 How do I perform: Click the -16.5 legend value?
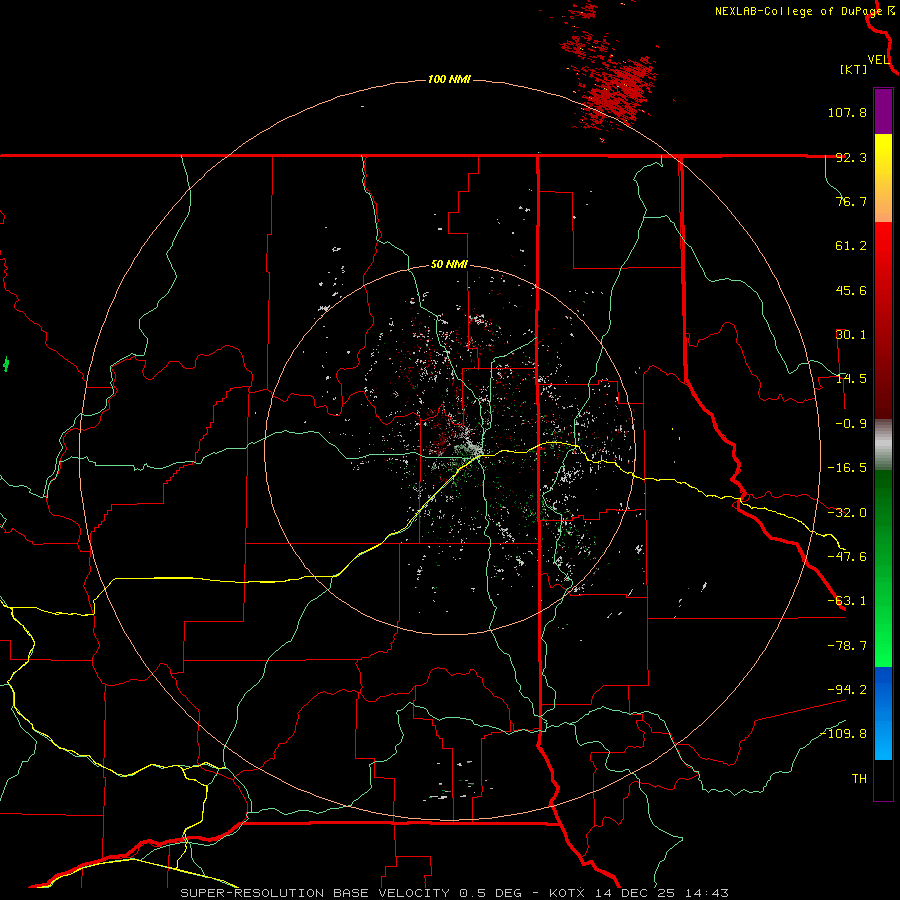point(847,468)
